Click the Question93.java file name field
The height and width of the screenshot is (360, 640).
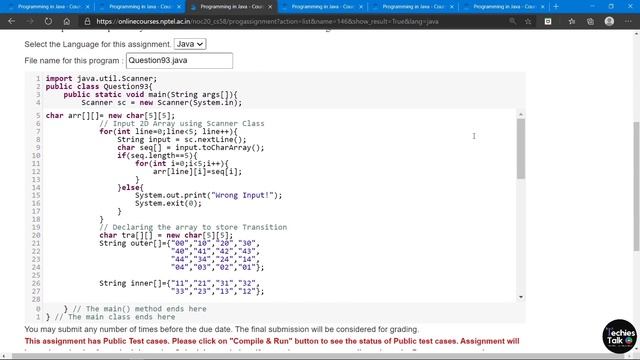pyautogui.click(x=179, y=60)
